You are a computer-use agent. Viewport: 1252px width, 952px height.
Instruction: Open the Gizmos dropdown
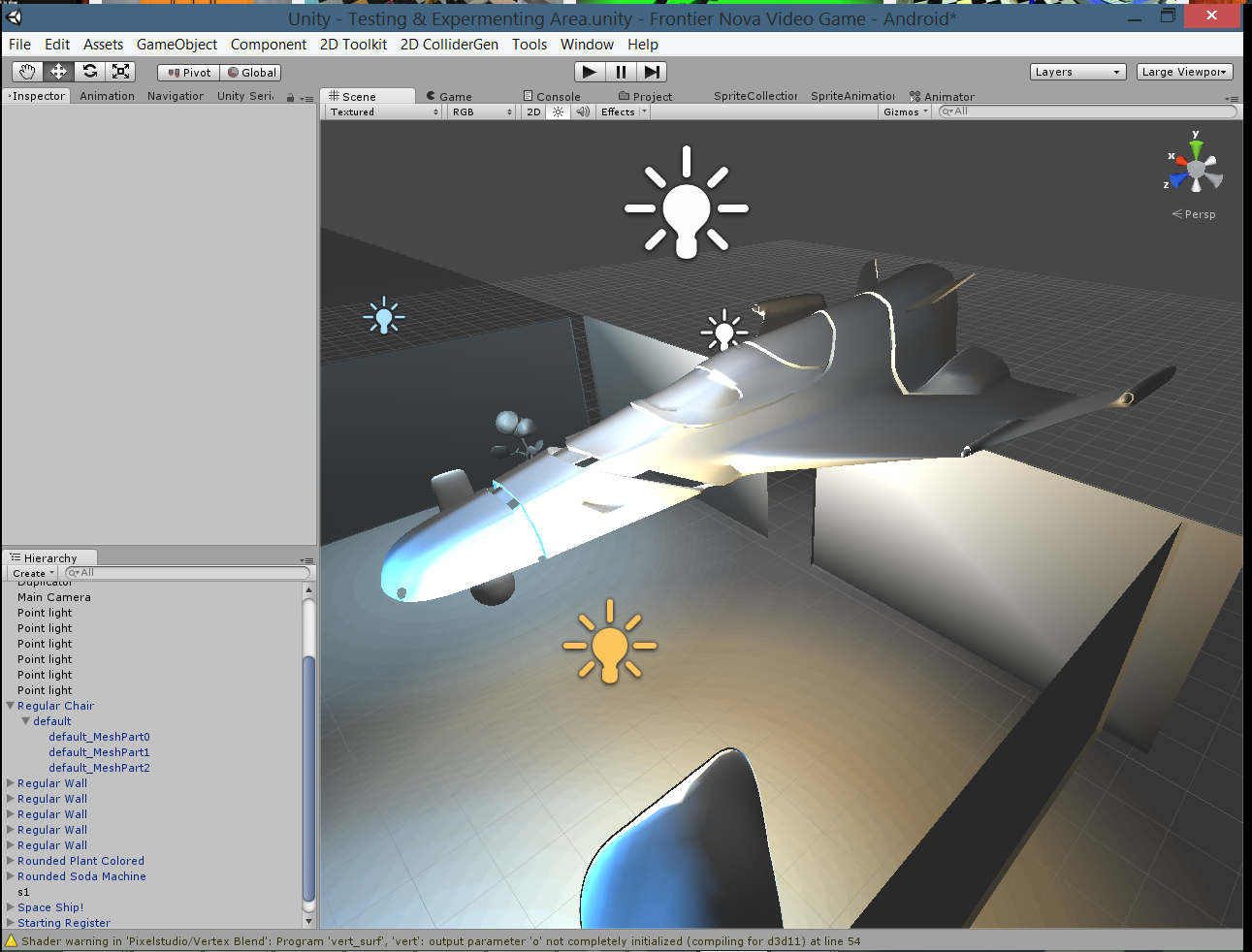point(905,112)
